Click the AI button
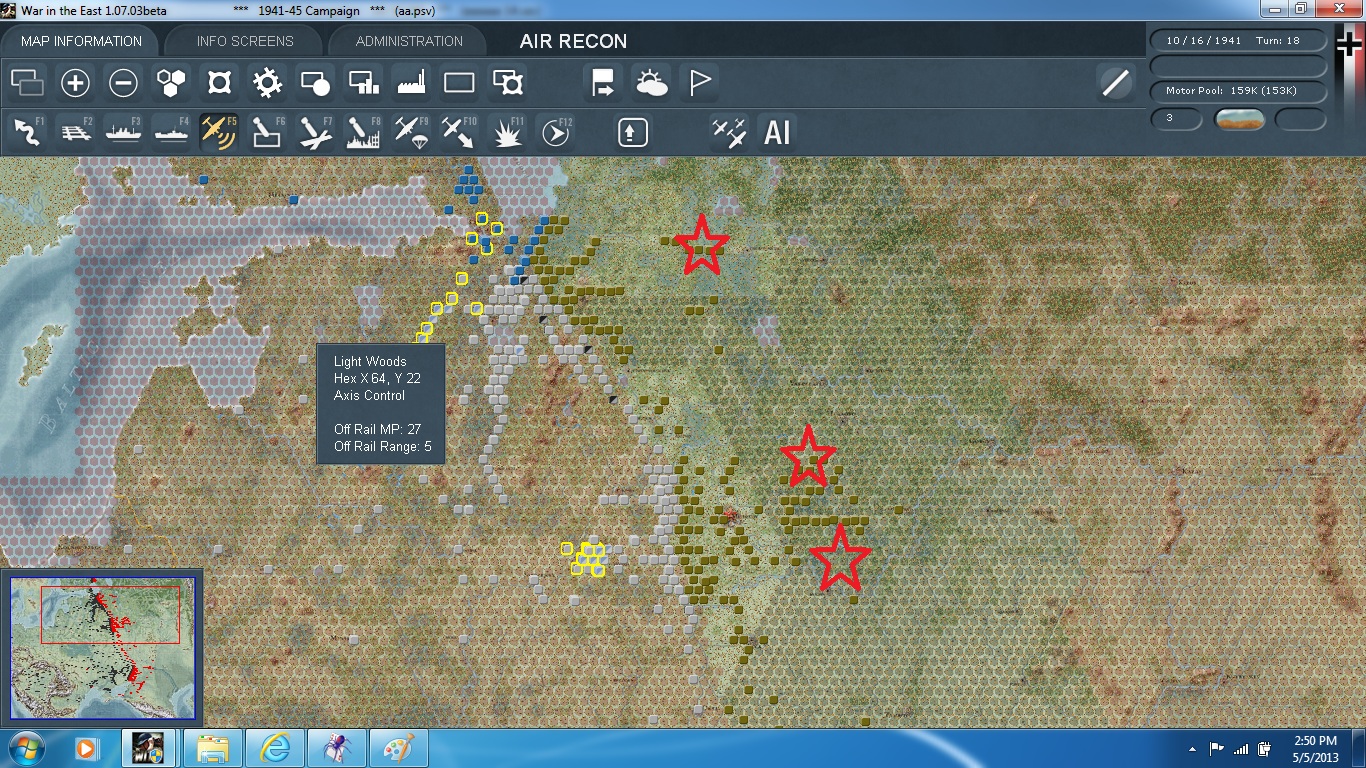 click(777, 132)
